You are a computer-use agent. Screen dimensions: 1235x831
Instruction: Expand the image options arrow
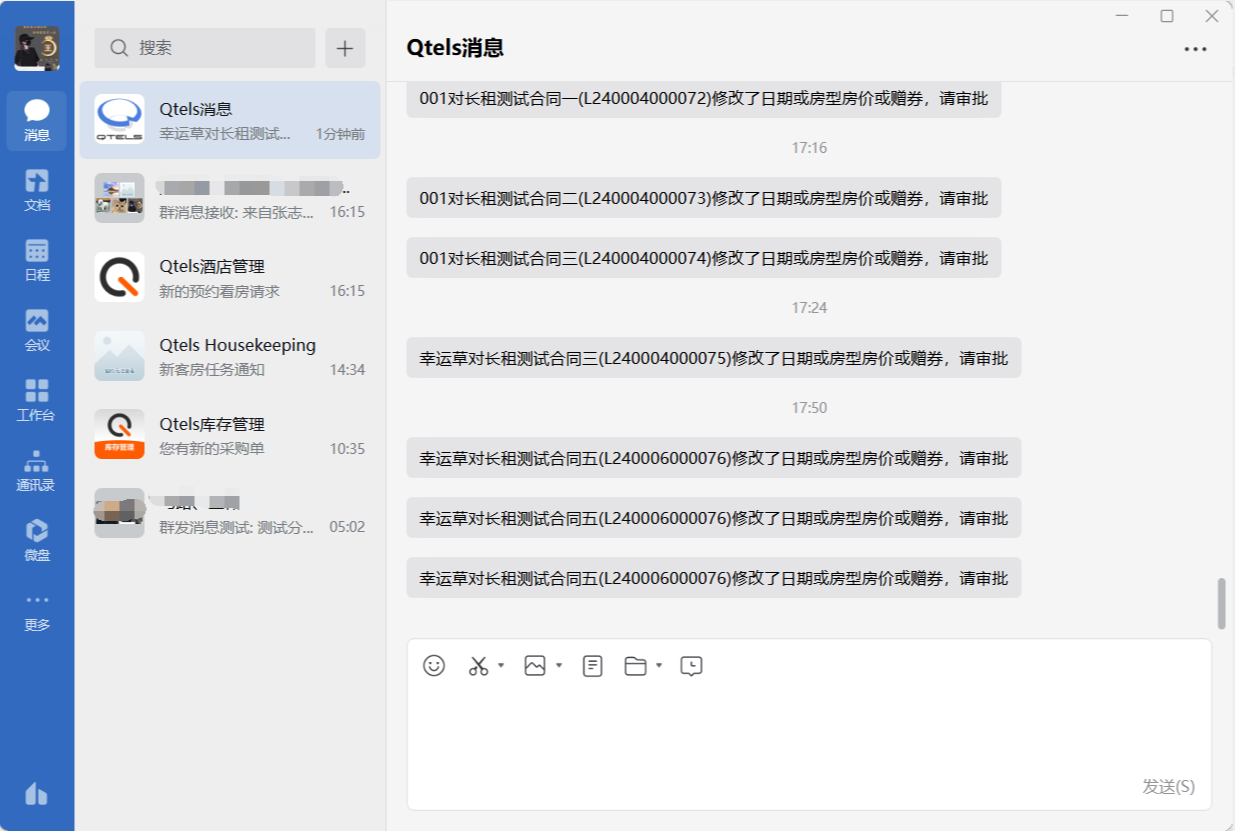click(x=559, y=666)
